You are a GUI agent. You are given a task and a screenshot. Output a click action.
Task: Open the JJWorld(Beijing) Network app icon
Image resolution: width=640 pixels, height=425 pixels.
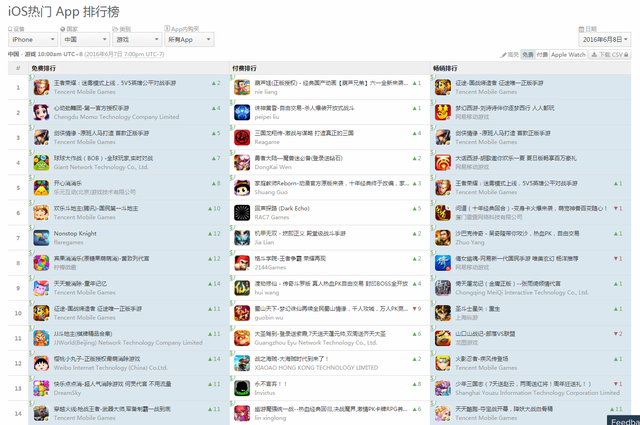[41, 338]
